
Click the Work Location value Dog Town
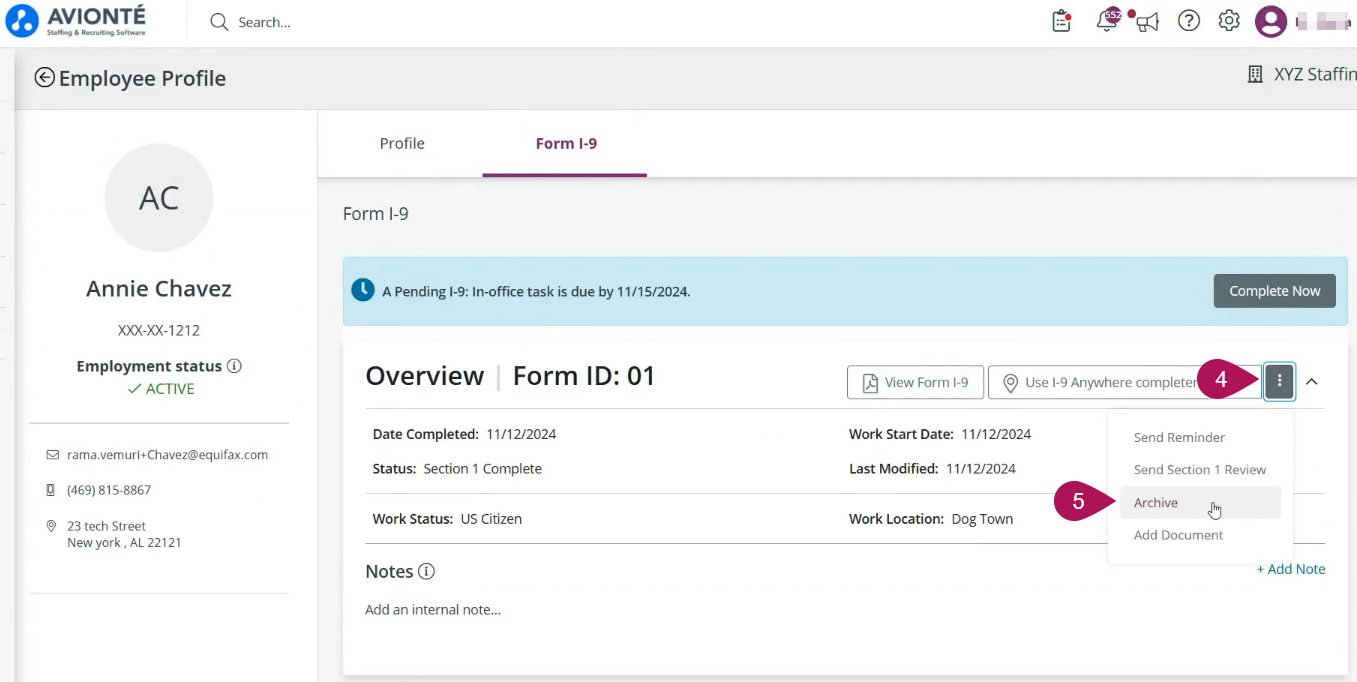pos(982,519)
